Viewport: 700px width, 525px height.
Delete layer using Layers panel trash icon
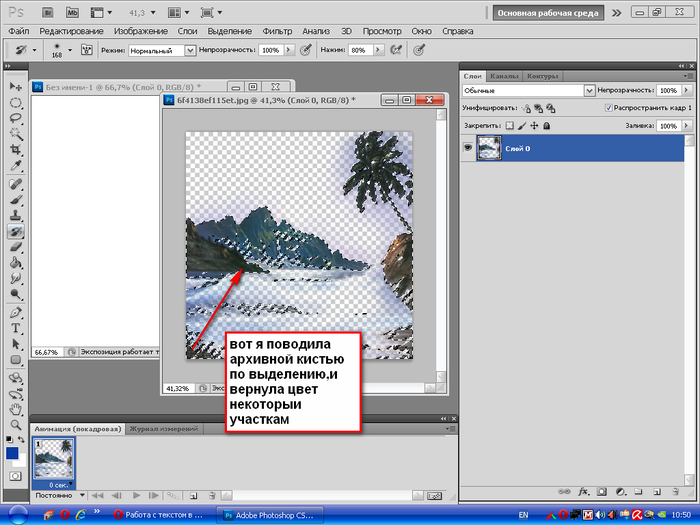[x=676, y=492]
